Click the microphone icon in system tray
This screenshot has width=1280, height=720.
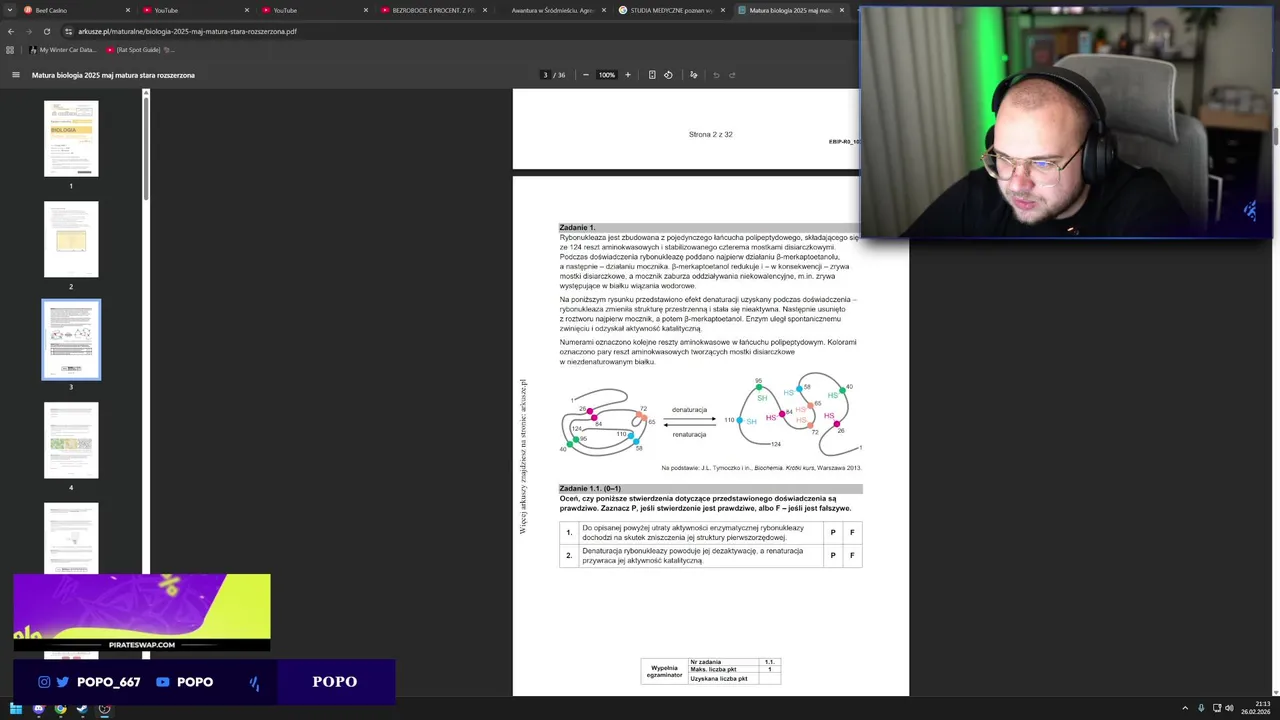tap(1201, 708)
